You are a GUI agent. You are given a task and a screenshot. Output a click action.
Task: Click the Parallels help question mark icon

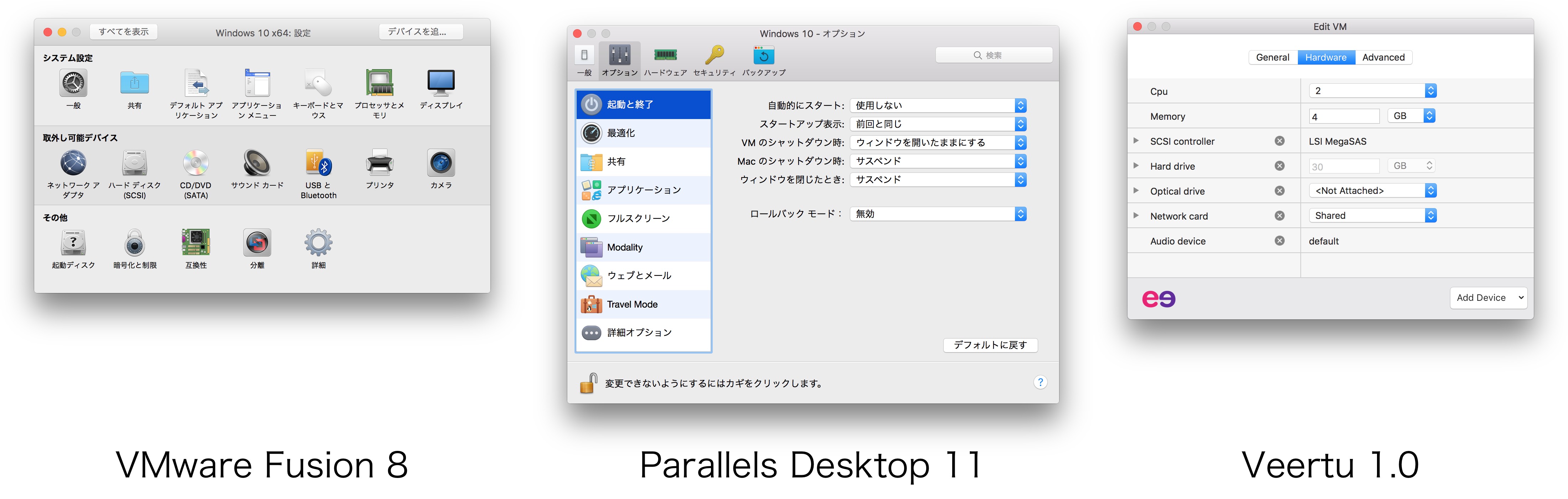pos(1040,382)
